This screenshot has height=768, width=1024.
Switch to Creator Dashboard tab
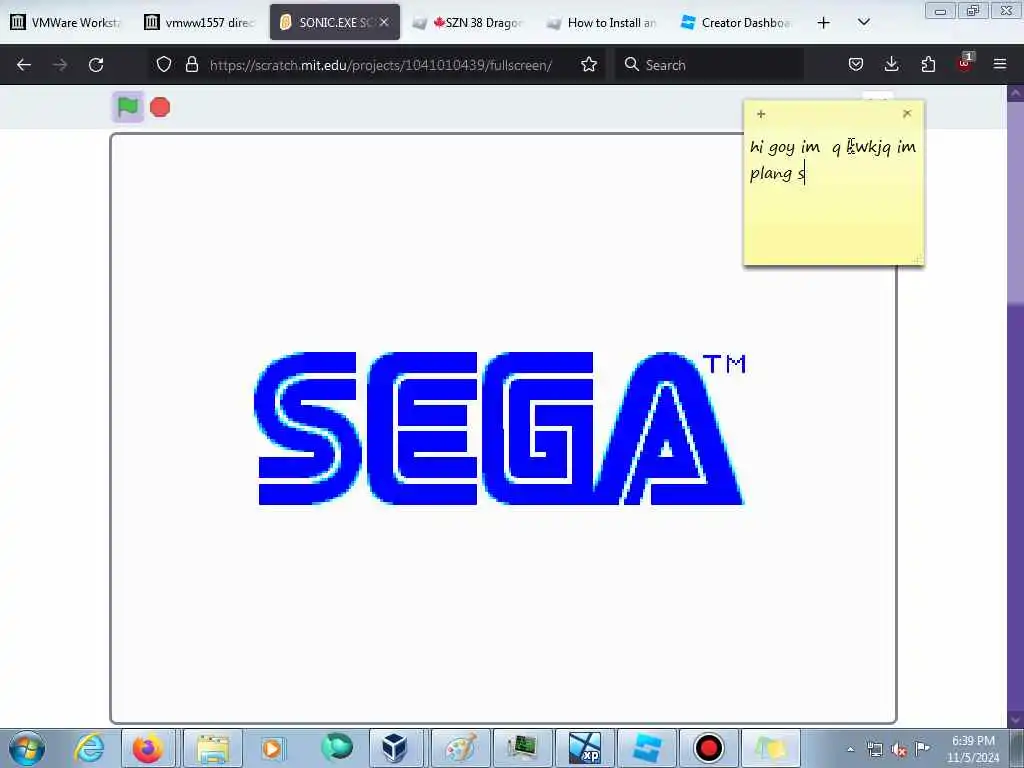736,22
